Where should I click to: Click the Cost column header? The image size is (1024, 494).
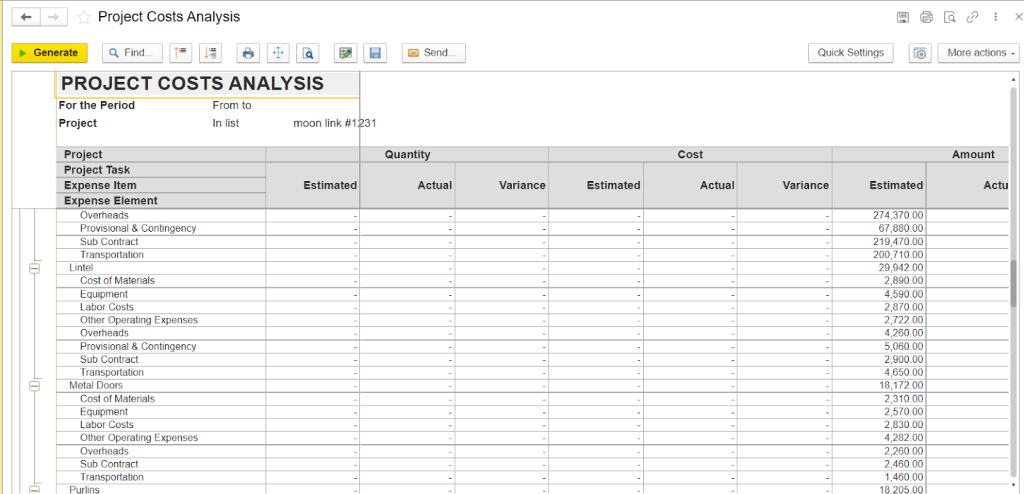coord(690,154)
